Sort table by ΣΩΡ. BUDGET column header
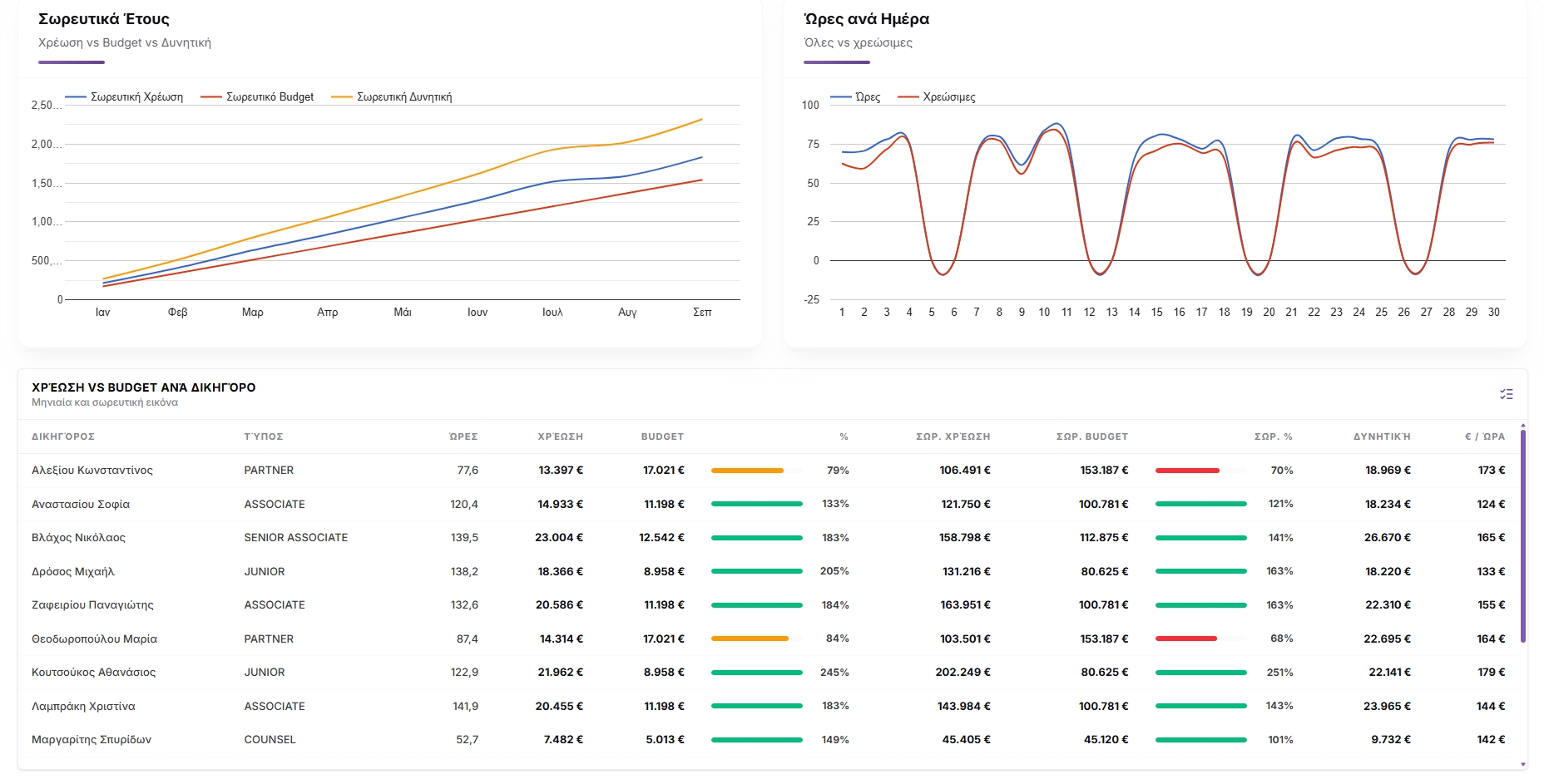 coord(1092,436)
